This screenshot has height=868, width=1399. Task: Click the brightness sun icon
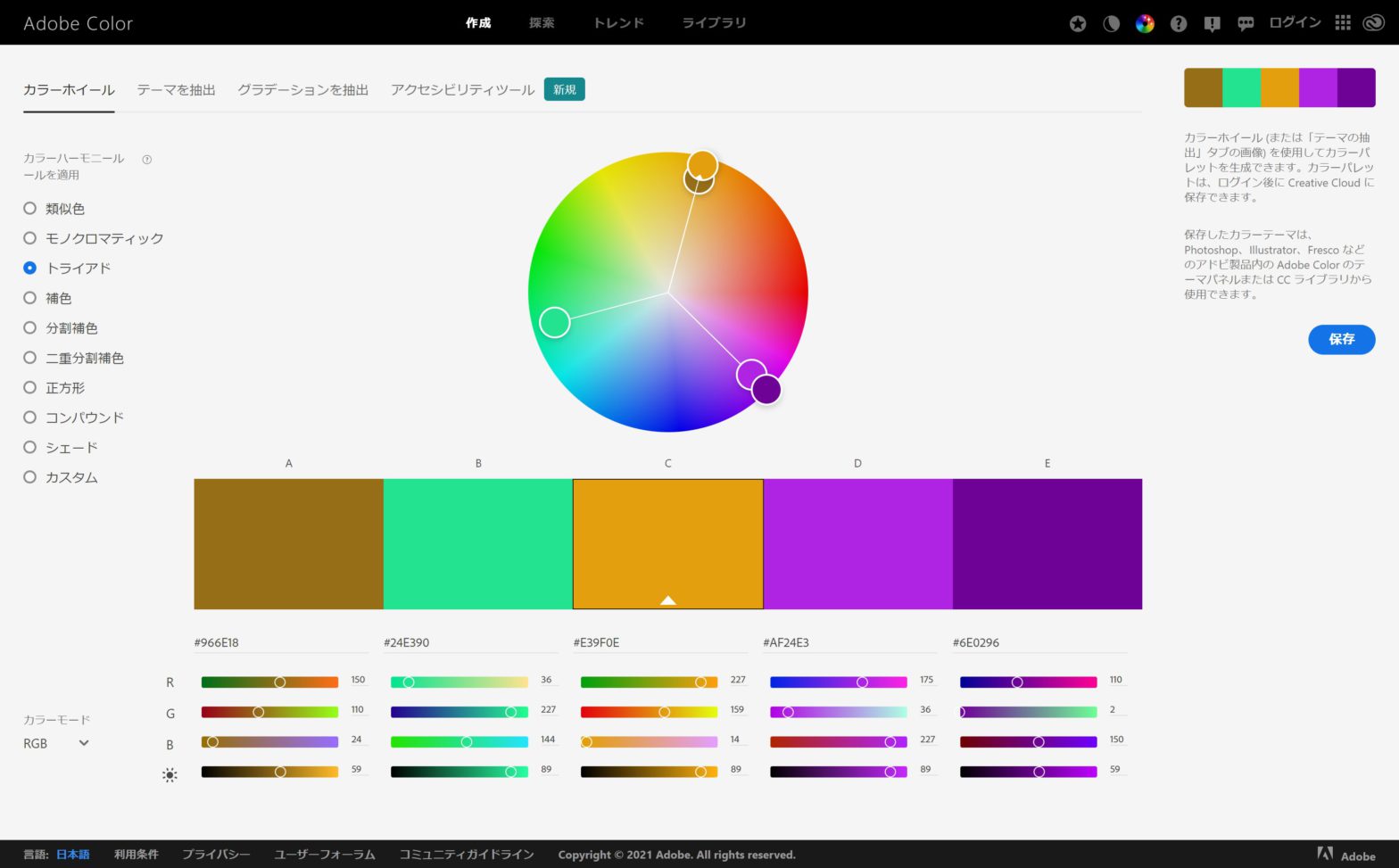[x=170, y=775]
